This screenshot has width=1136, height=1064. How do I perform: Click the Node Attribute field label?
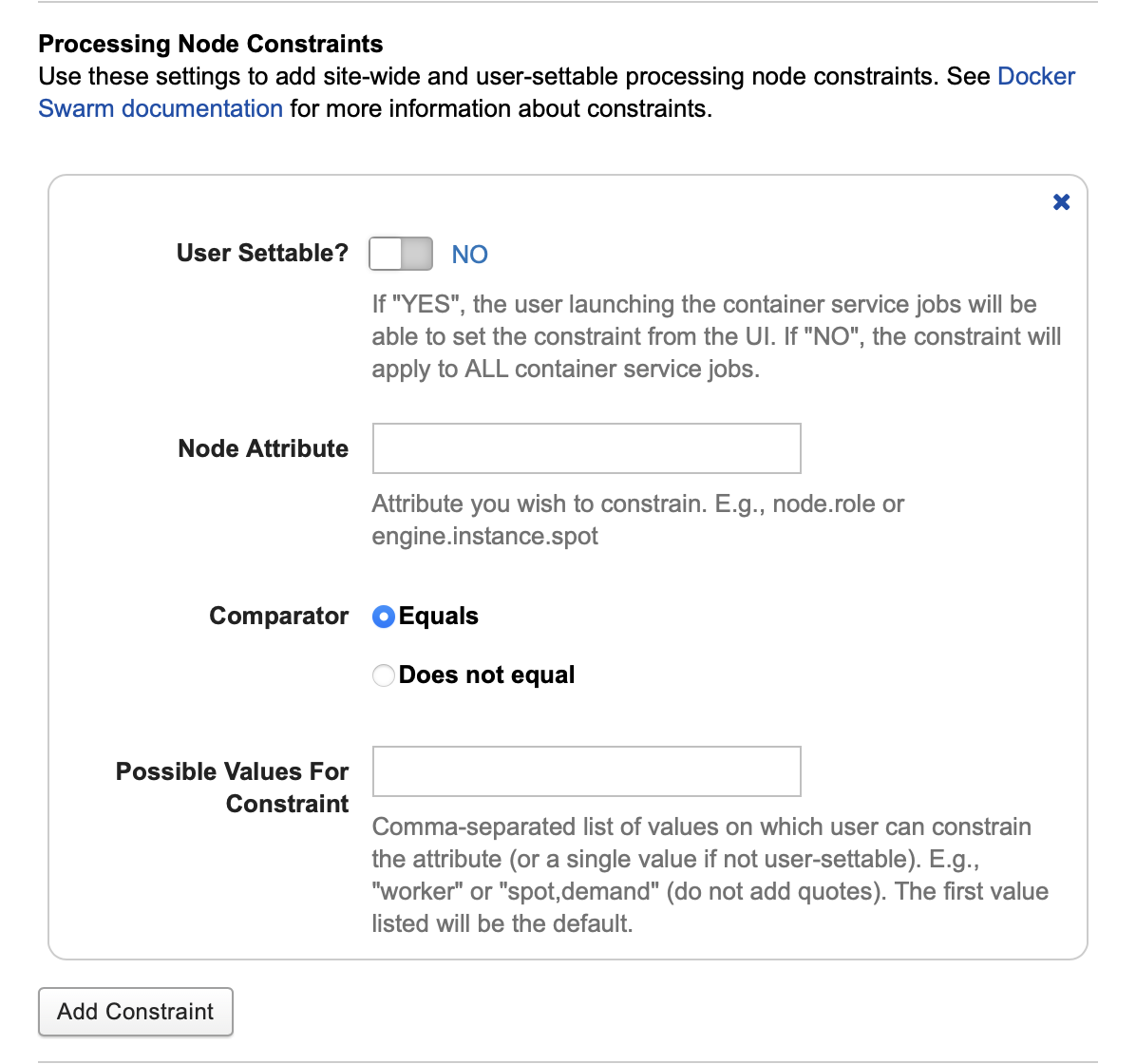263,448
